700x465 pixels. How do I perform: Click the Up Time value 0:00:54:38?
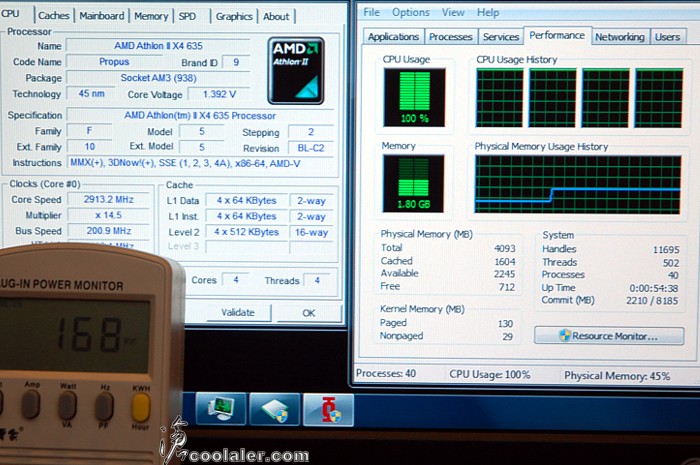click(x=654, y=288)
